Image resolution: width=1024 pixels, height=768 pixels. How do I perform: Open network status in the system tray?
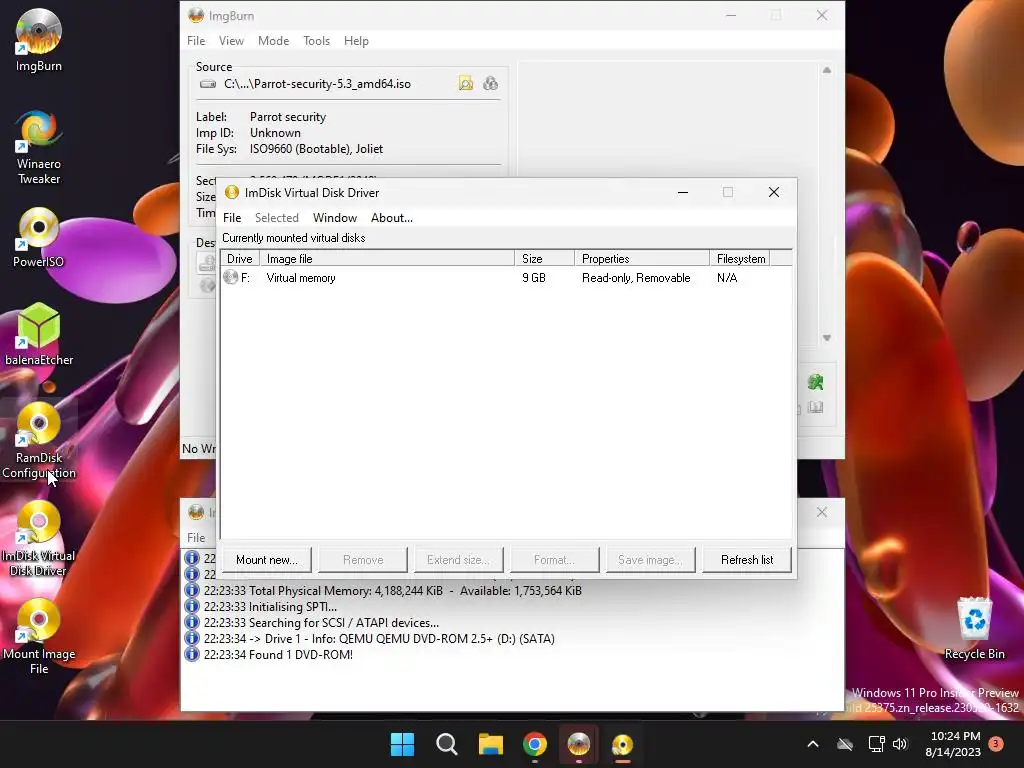(x=876, y=744)
